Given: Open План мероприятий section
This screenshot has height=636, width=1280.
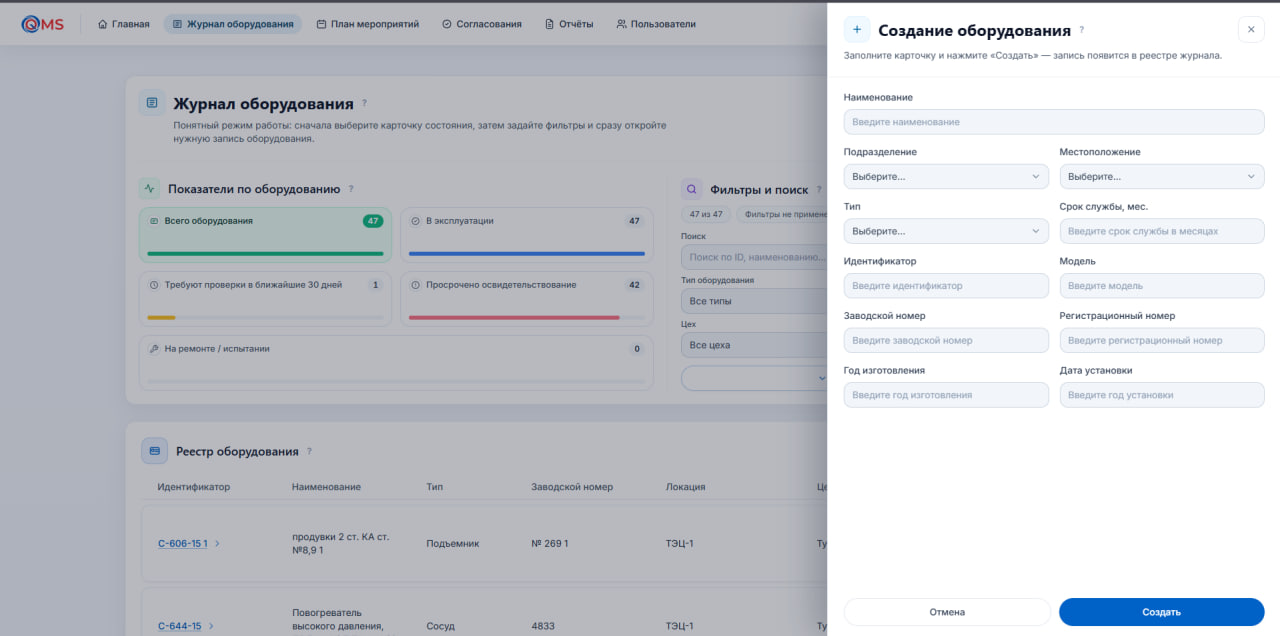Looking at the screenshot, I should point(367,24).
